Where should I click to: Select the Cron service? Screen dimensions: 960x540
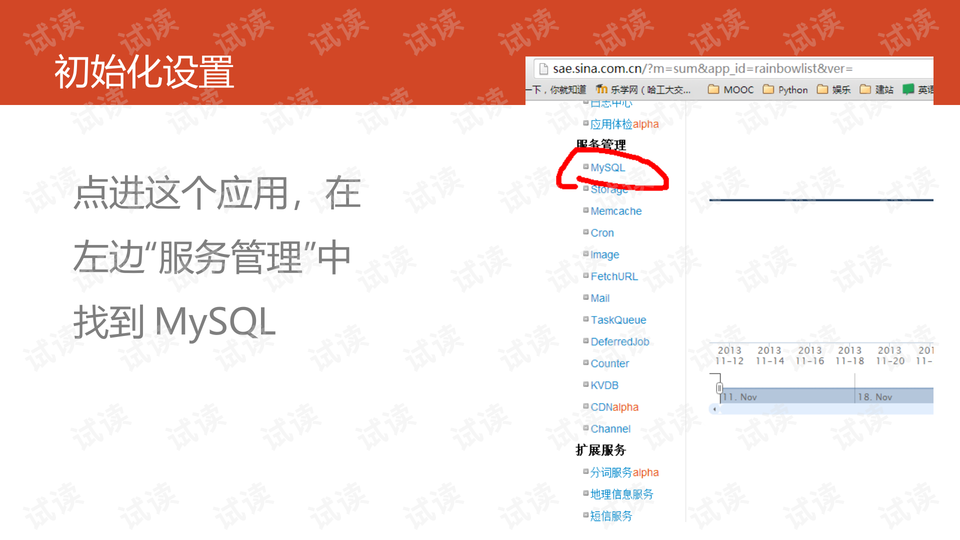pos(602,233)
